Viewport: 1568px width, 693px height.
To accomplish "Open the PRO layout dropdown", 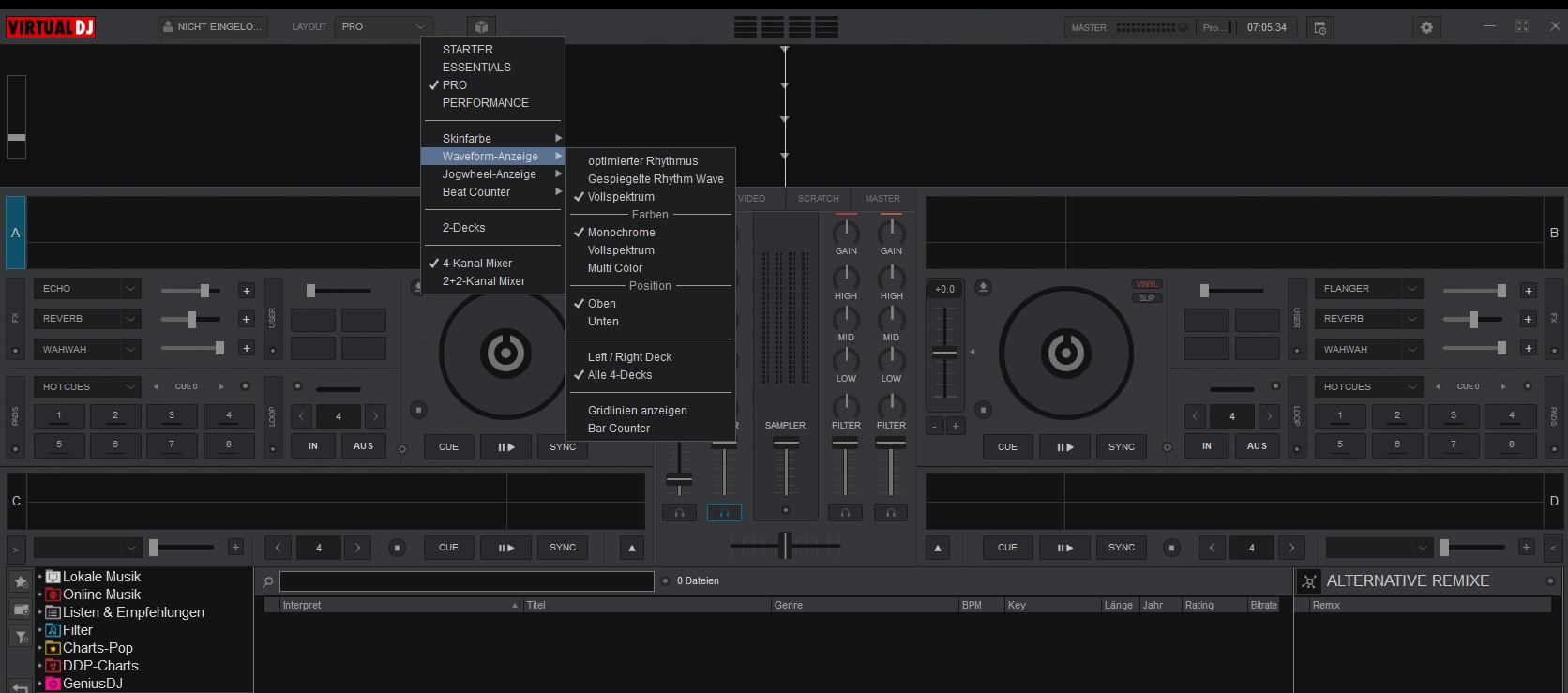I will pos(384,27).
